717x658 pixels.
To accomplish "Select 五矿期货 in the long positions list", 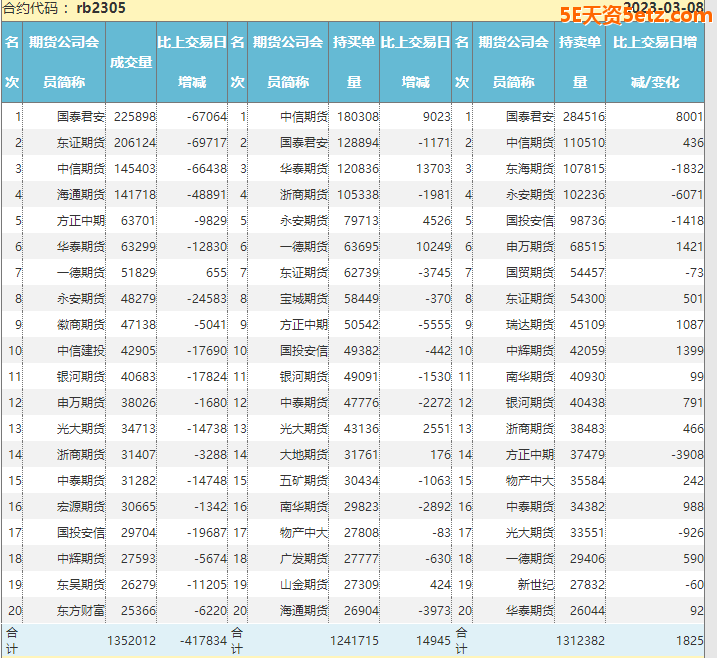I will [x=303, y=481].
